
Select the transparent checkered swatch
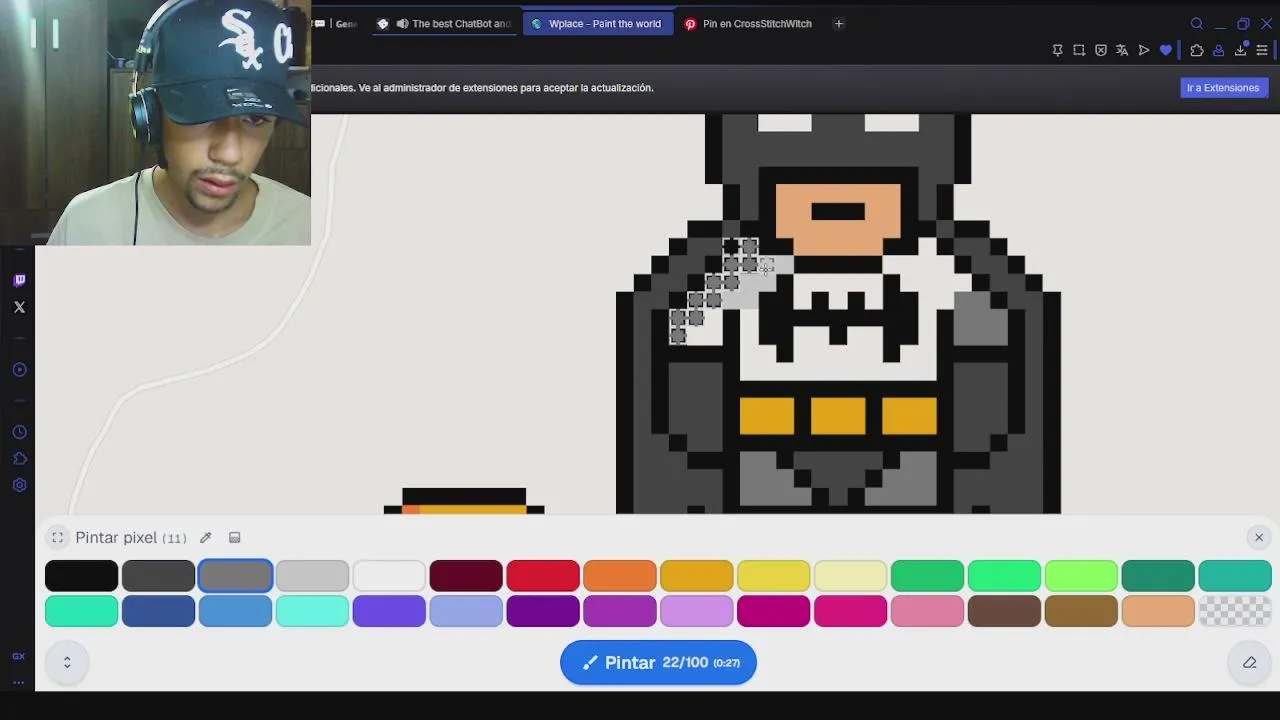click(x=1235, y=611)
